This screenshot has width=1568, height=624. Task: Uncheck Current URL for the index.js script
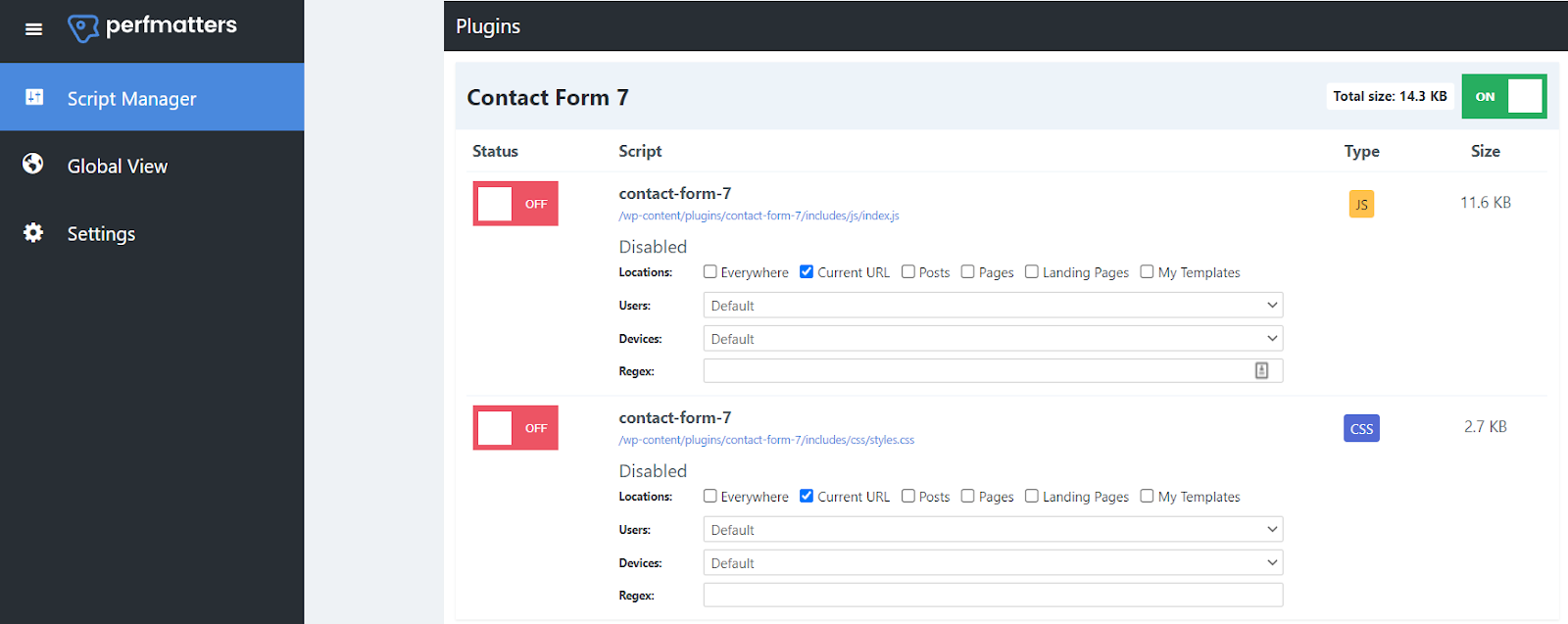807,271
